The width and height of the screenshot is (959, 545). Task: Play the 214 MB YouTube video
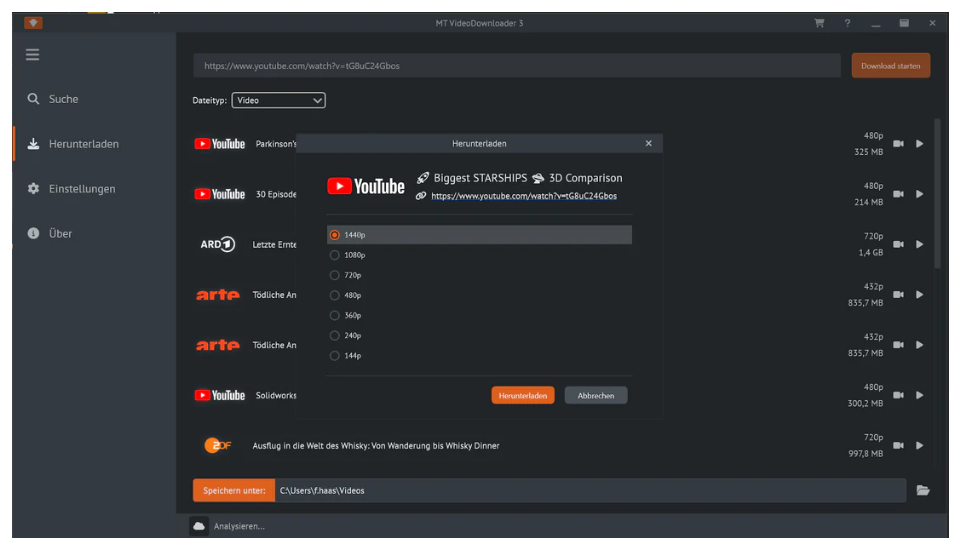pos(919,194)
